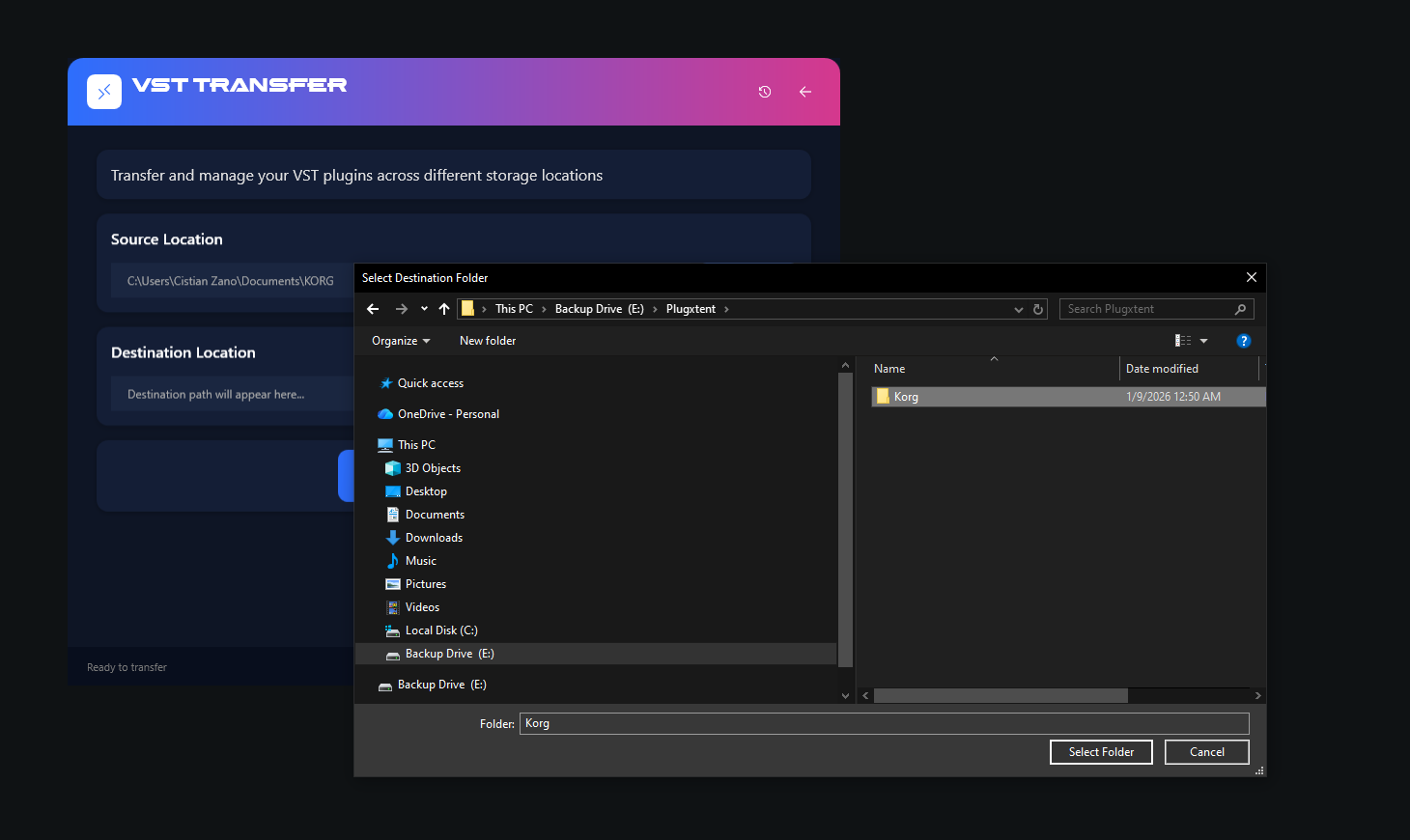
Task: Select Downloads in navigation tree
Action: pos(434,538)
